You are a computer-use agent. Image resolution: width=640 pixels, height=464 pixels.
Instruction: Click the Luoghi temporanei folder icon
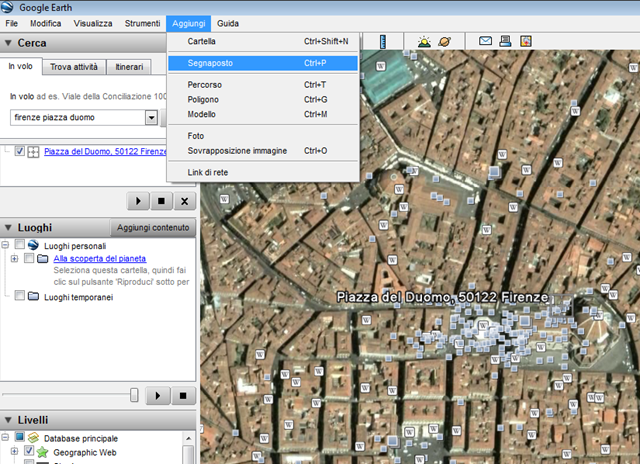(x=33, y=296)
